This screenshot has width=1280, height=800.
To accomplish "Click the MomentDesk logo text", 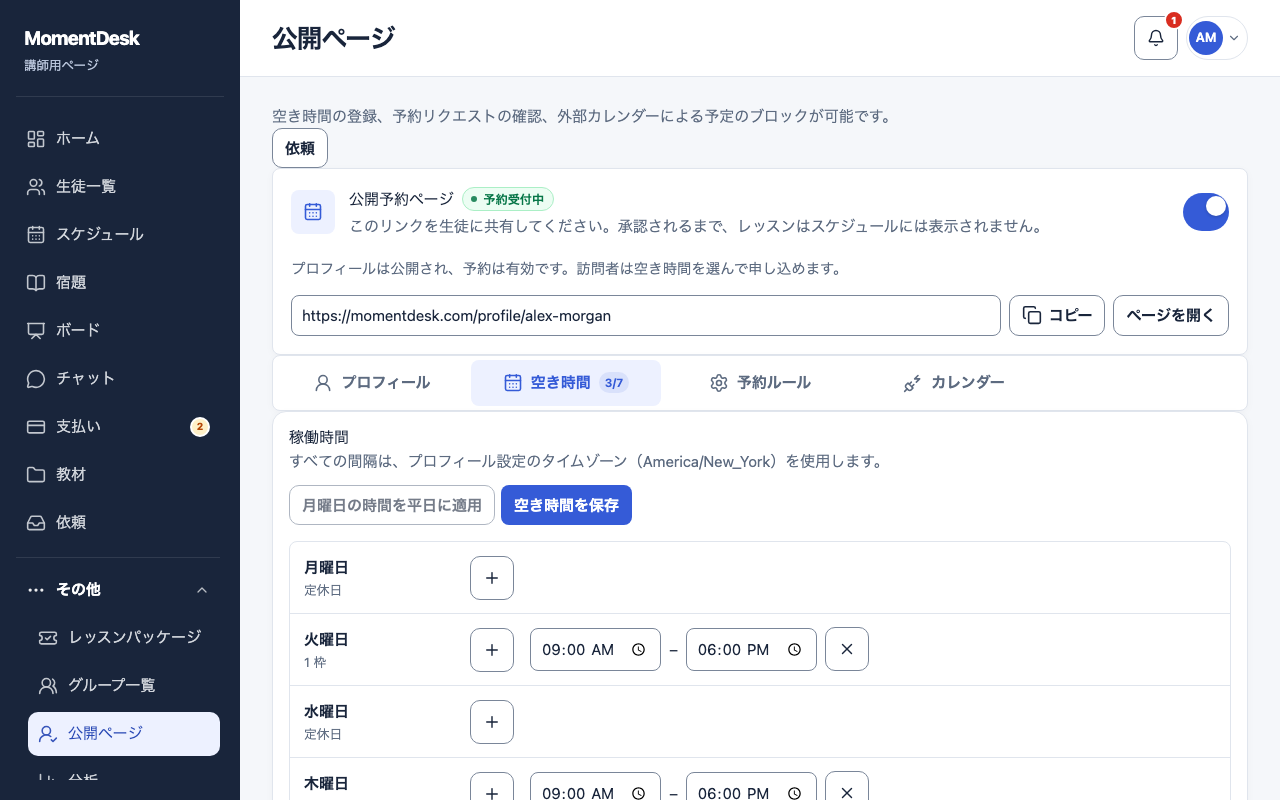I will 82,39.
